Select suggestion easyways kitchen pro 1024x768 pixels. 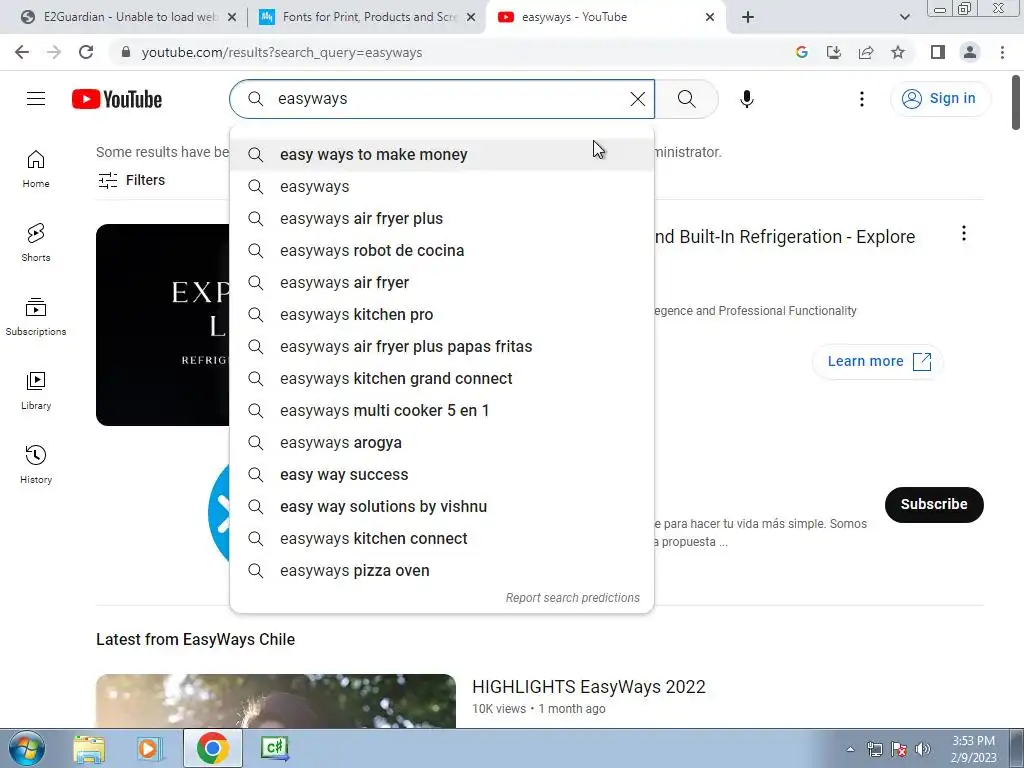point(442,315)
